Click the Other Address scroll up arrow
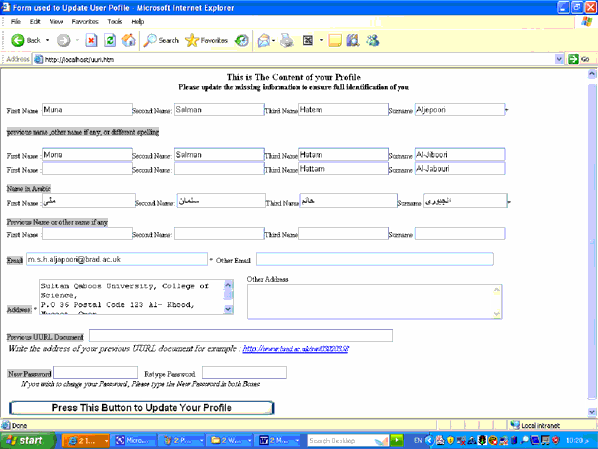This screenshot has width=598, height=449. [497, 290]
